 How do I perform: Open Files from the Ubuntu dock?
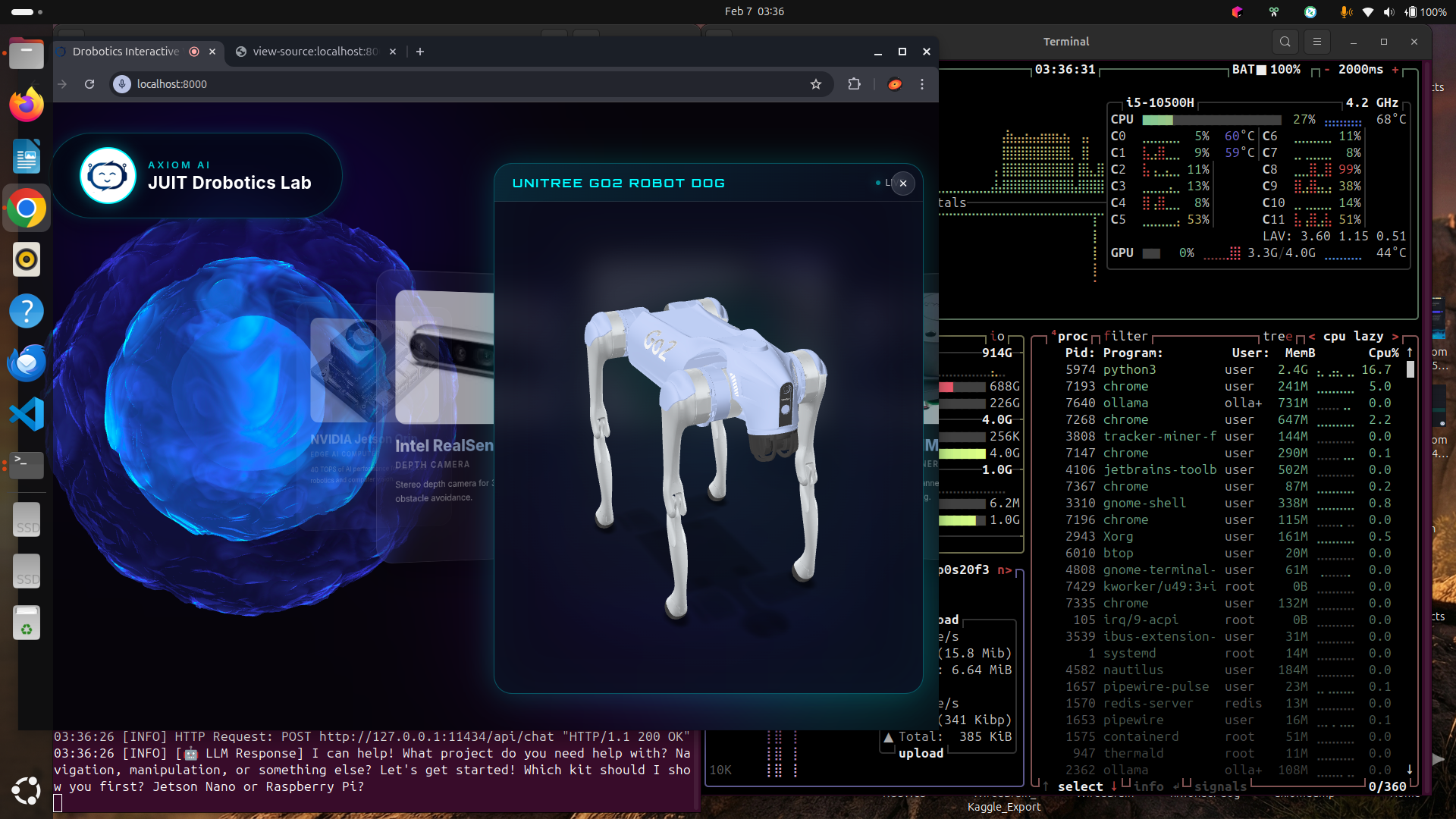[27, 53]
